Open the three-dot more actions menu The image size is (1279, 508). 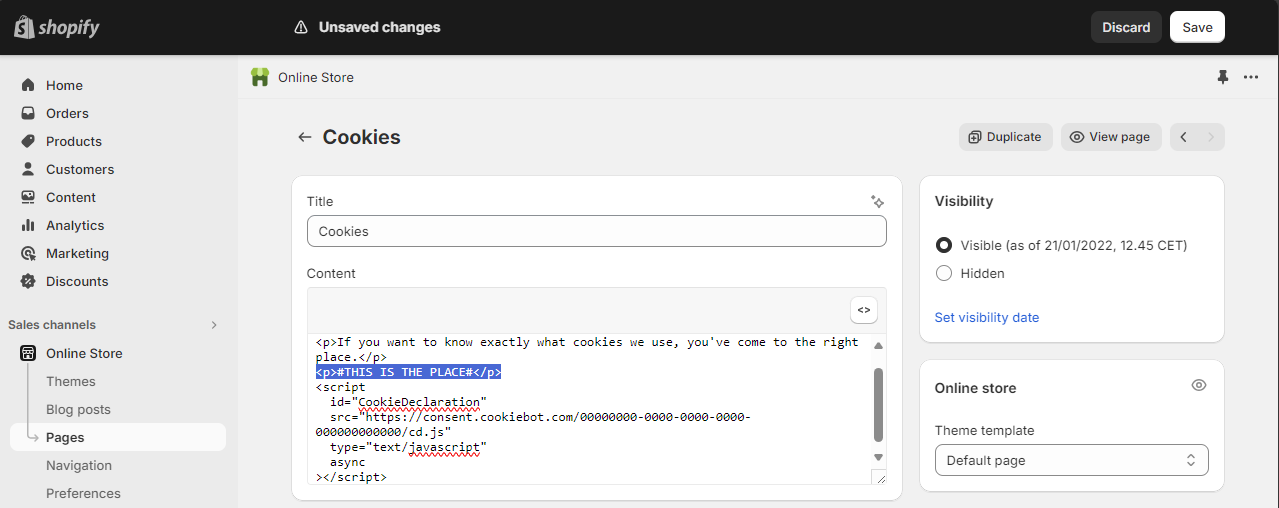point(1251,77)
